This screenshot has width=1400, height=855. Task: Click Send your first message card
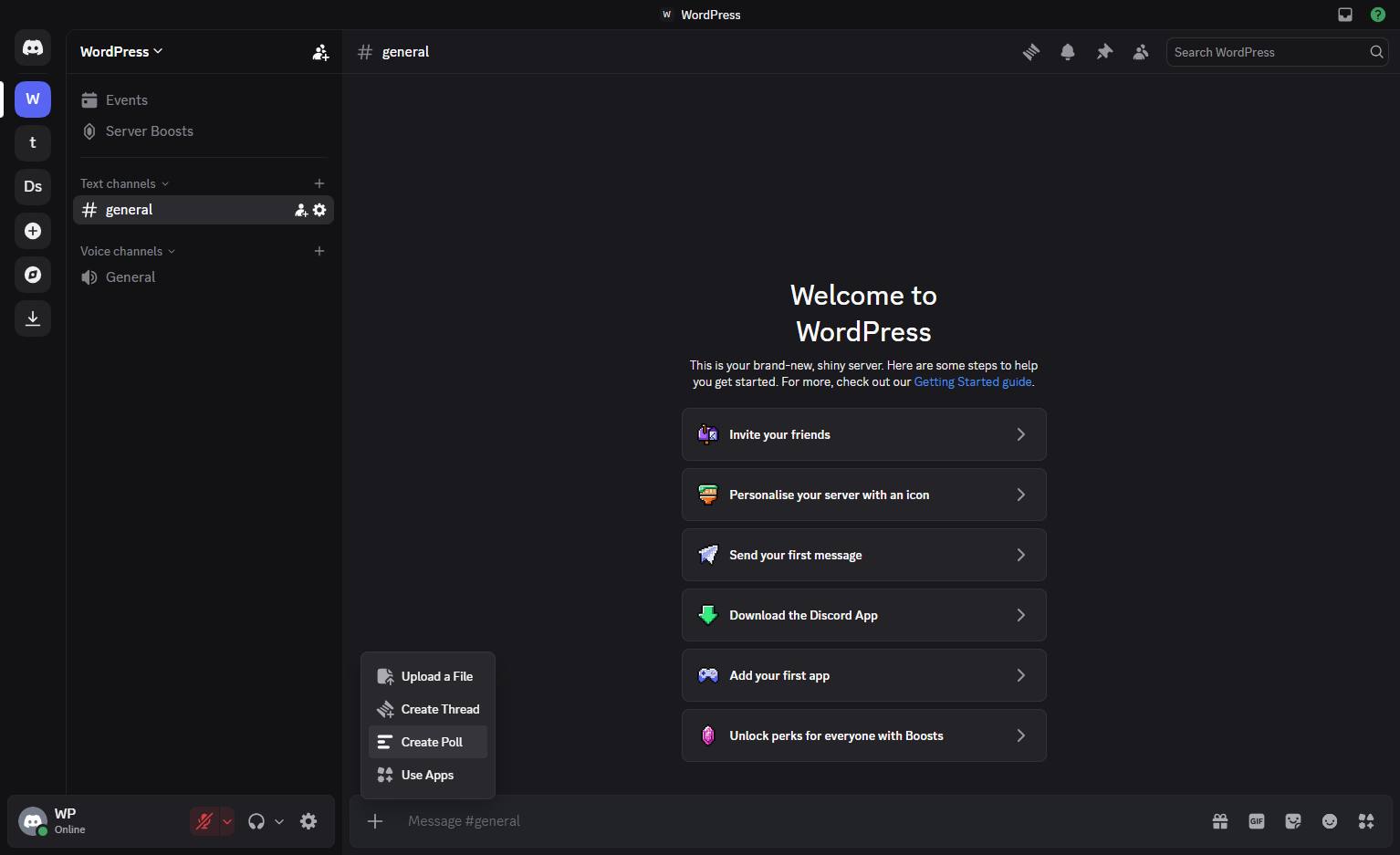tap(864, 555)
